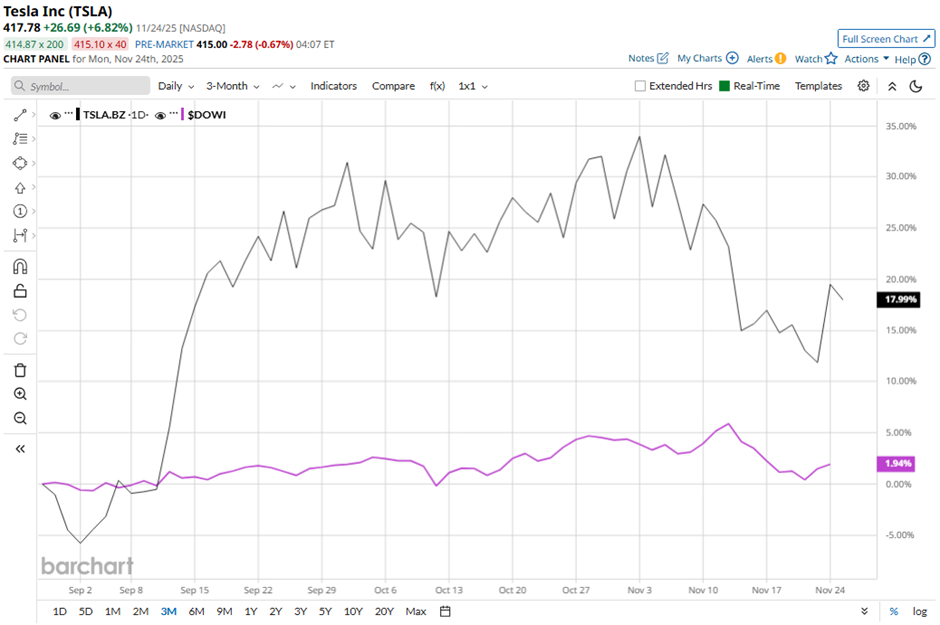The image size is (940, 625).
Task: Switch to log scale
Action: click(920, 611)
